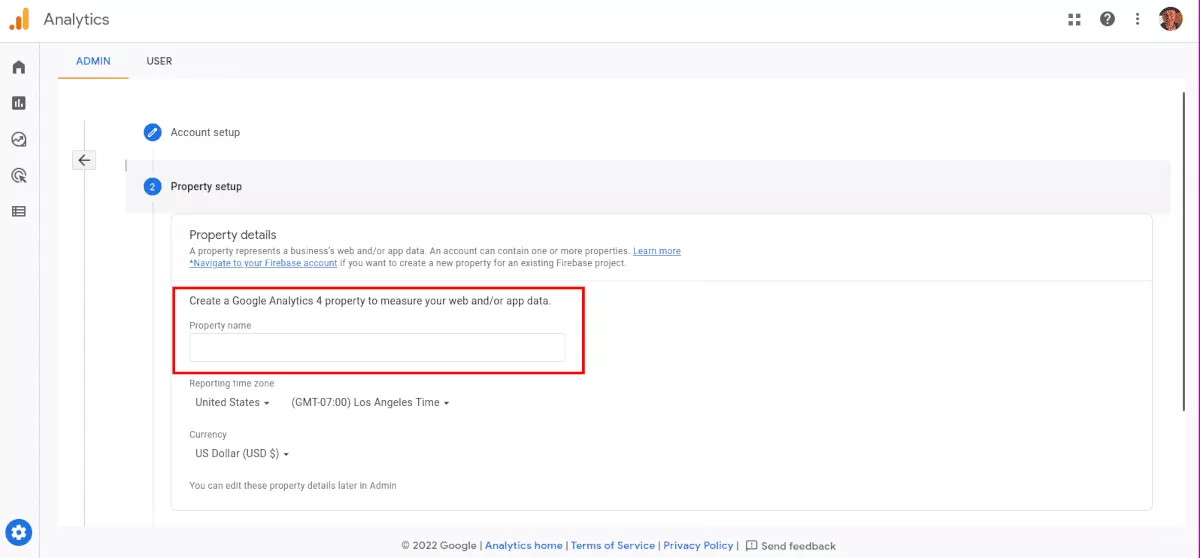Click the edit property details later note
This screenshot has width=1200, height=558.
click(x=293, y=486)
